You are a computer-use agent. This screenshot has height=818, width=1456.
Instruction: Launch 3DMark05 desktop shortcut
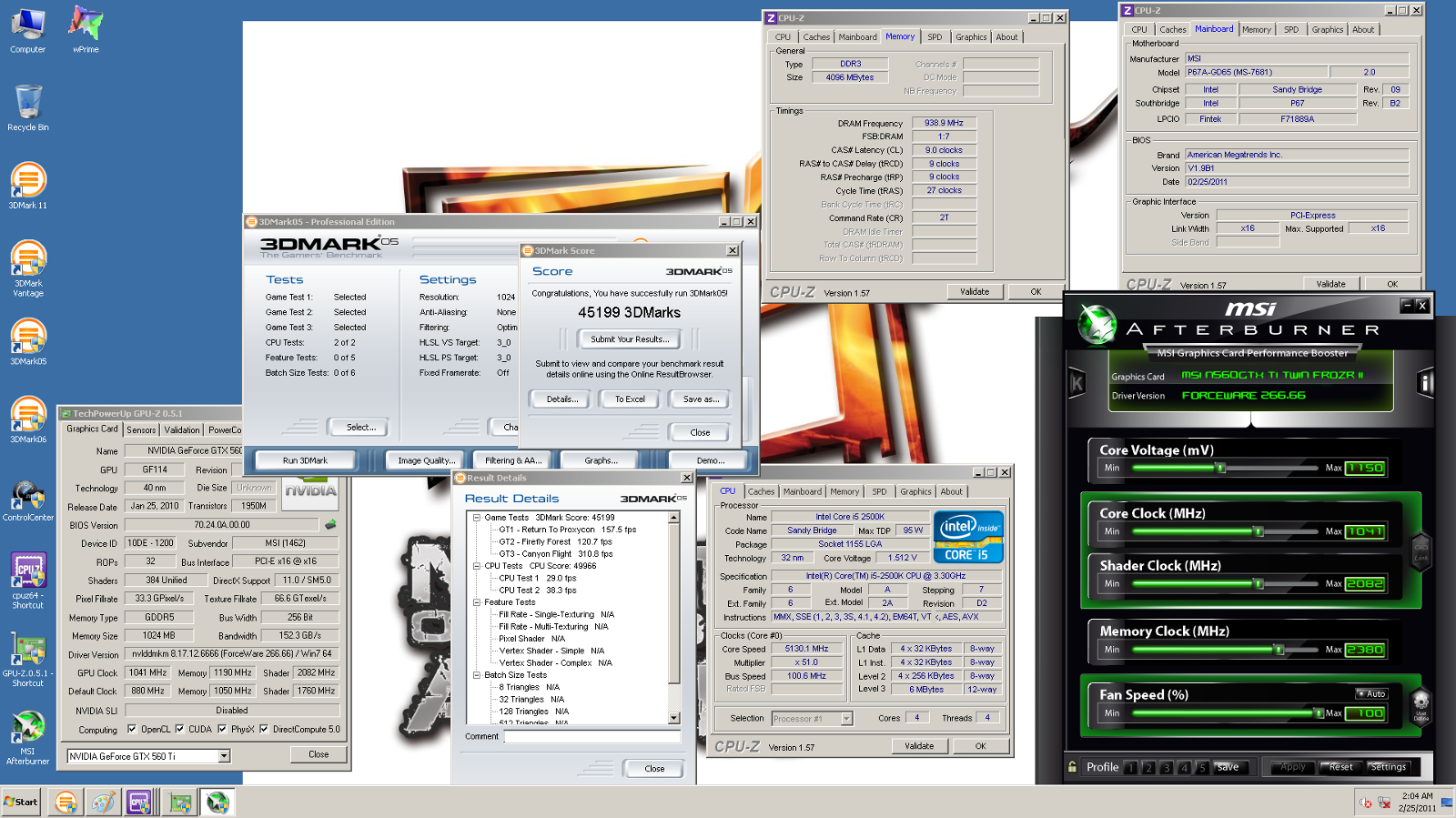(28, 342)
